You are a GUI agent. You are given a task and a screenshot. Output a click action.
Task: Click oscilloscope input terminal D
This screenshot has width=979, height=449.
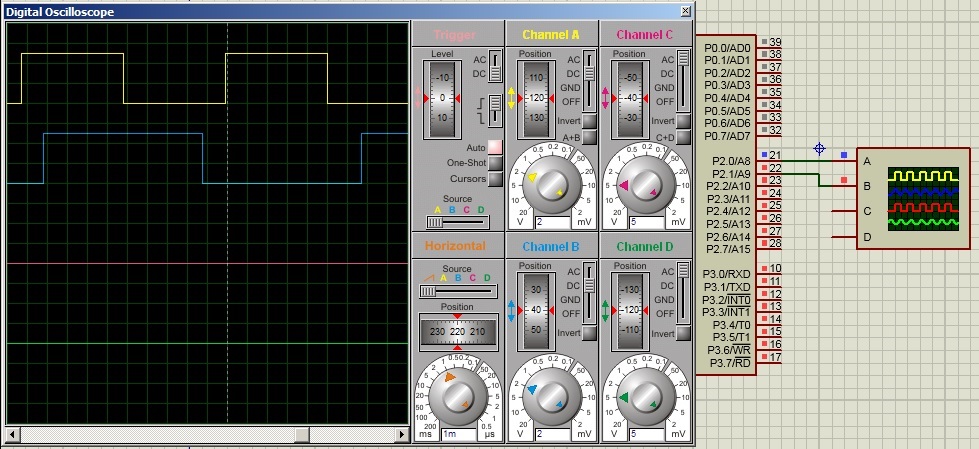click(x=844, y=237)
